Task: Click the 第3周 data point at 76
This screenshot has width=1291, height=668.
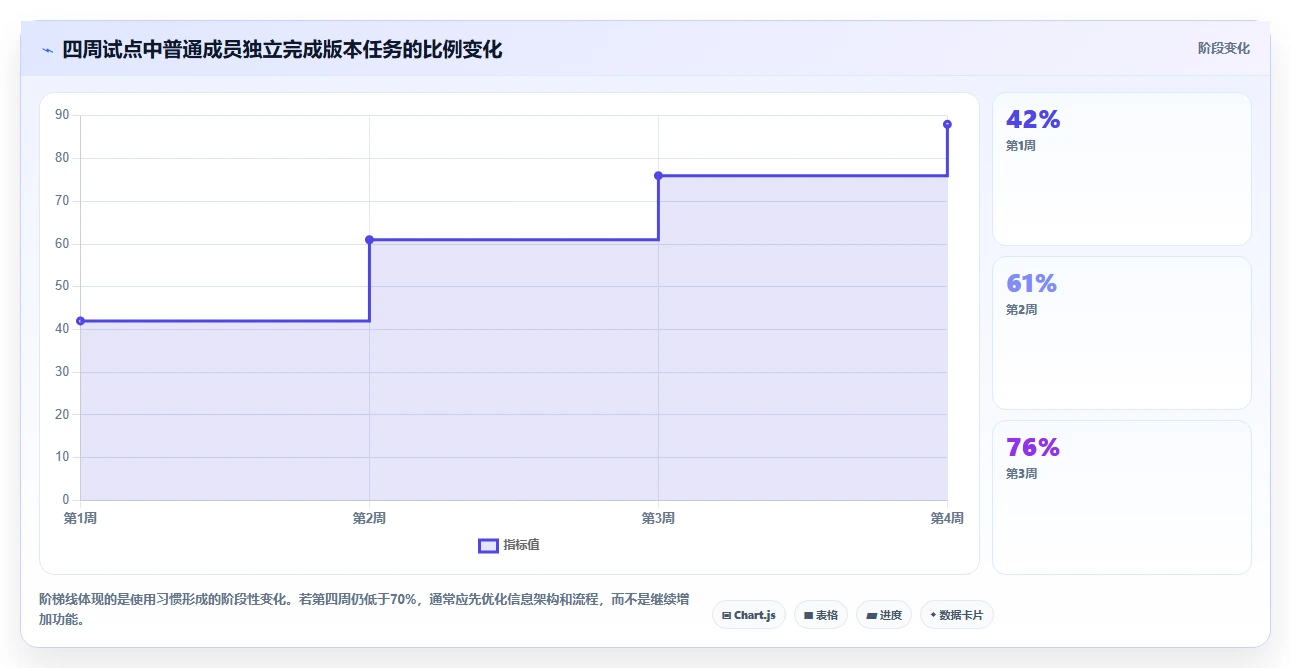Action: (658, 176)
